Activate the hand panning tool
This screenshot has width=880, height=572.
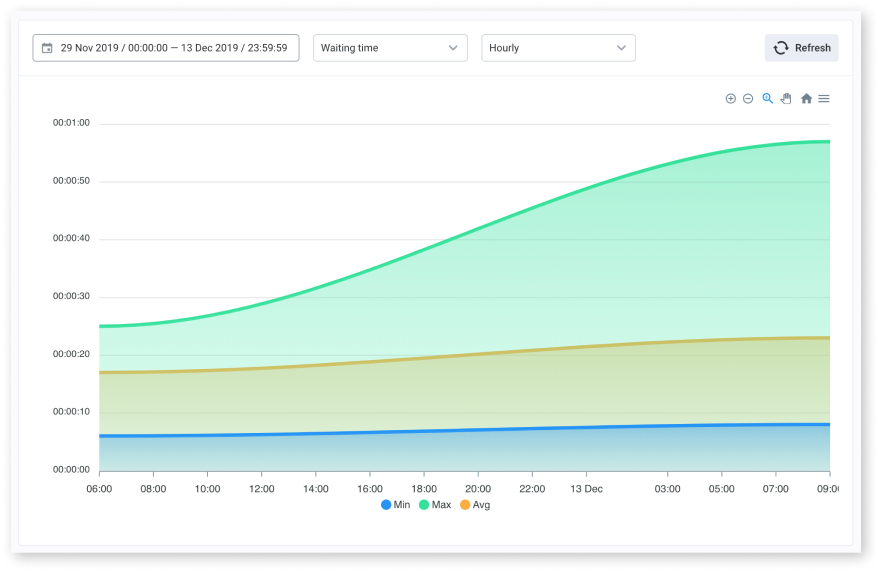[786, 99]
